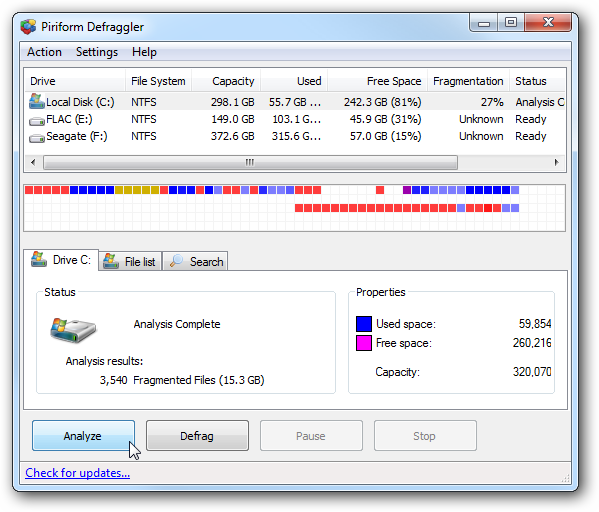Open the Action menu
The image size is (599, 512).
coord(44,52)
